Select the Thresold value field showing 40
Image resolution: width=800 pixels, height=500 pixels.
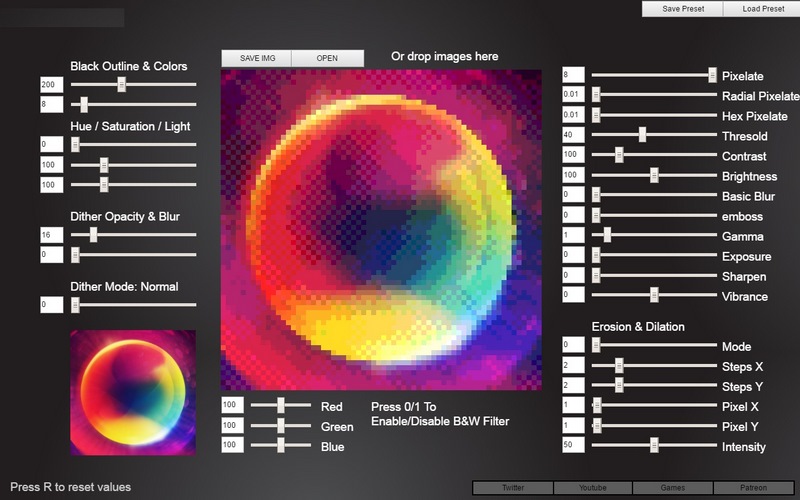pos(573,135)
